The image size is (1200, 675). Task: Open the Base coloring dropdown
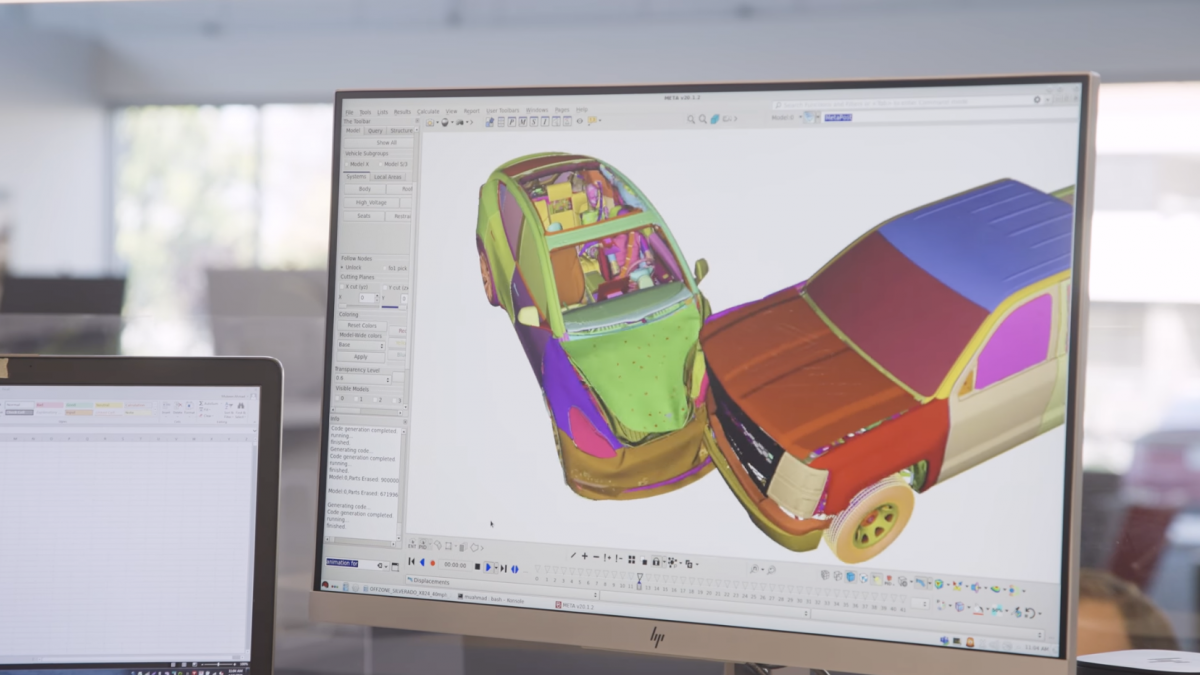[x=361, y=345]
